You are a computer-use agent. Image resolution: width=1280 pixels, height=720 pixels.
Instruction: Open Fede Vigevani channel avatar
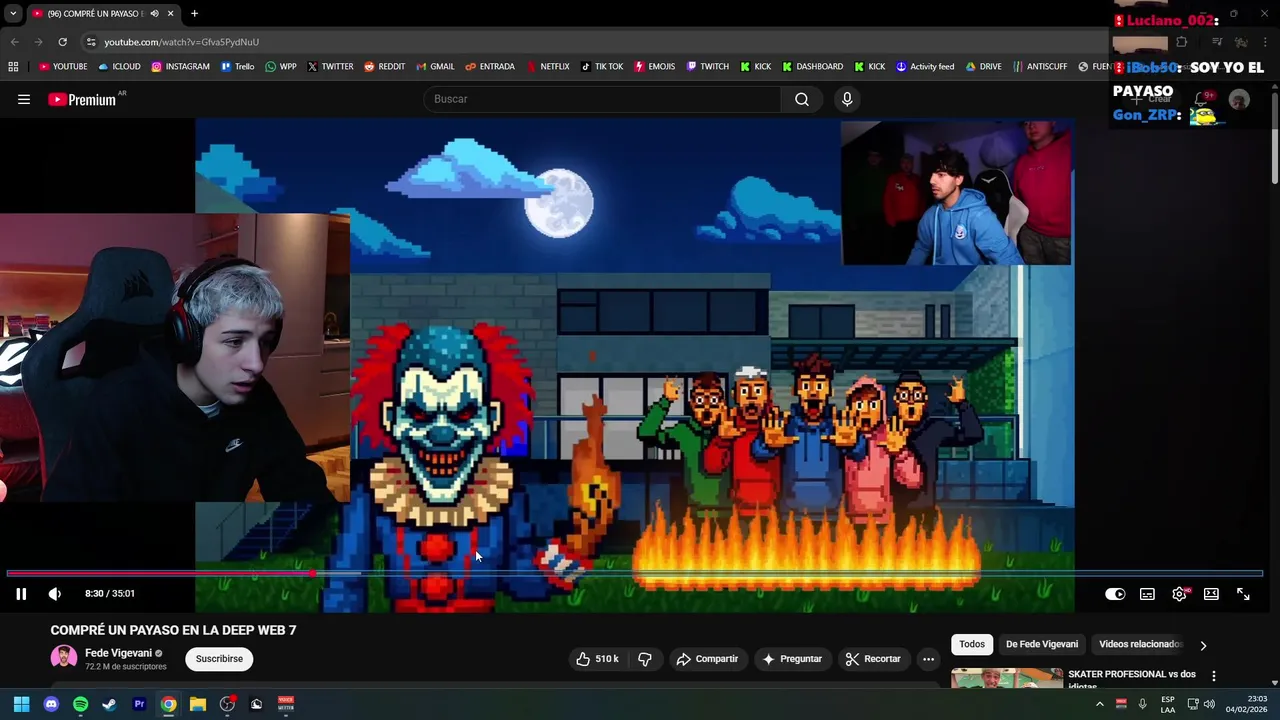pyautogui.click(x=64, y=658)
